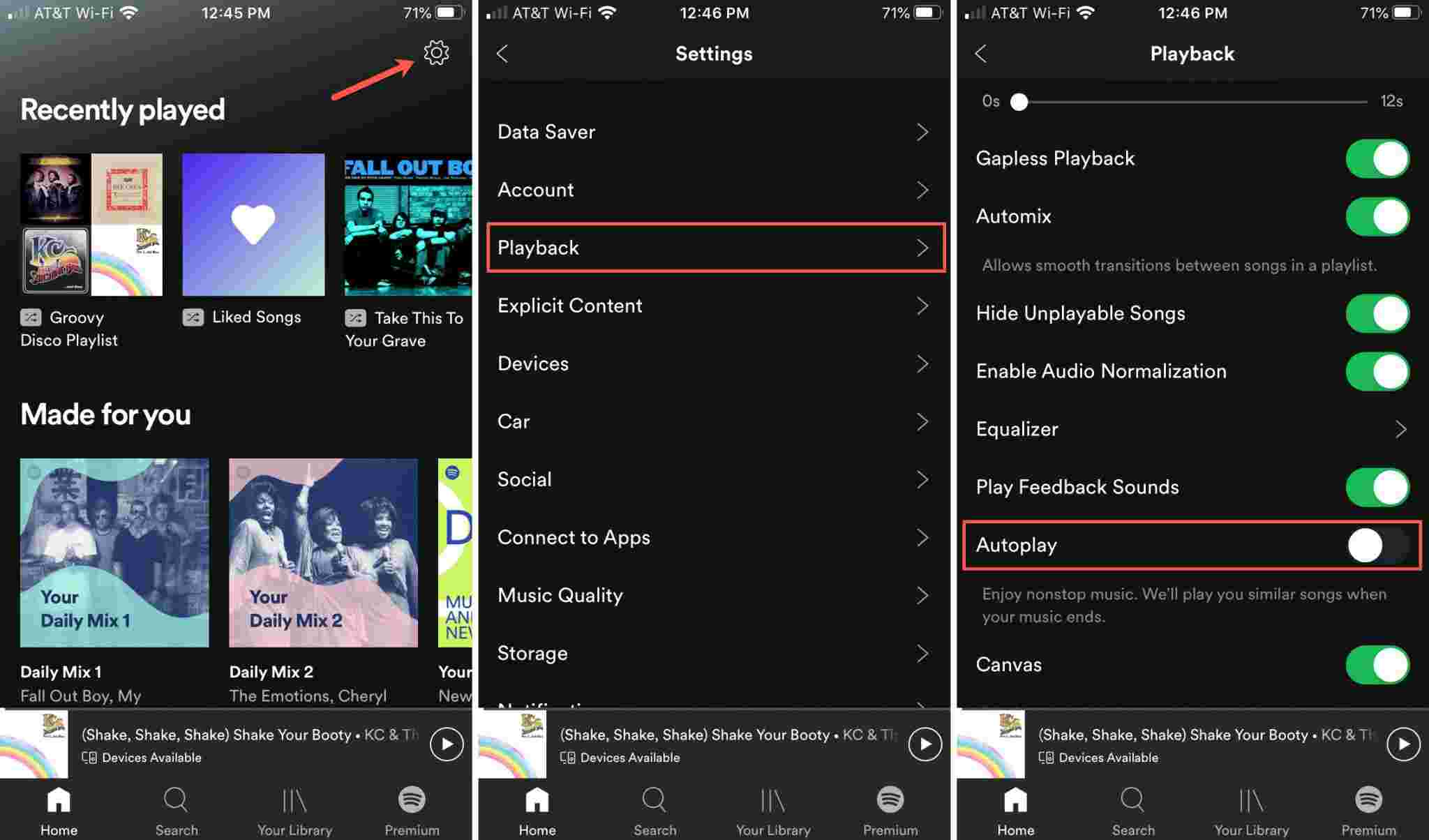Tap the Spotify Home icon
Image resolution: width=1429 pixels, height=840 pixels.
pos(57,800)
